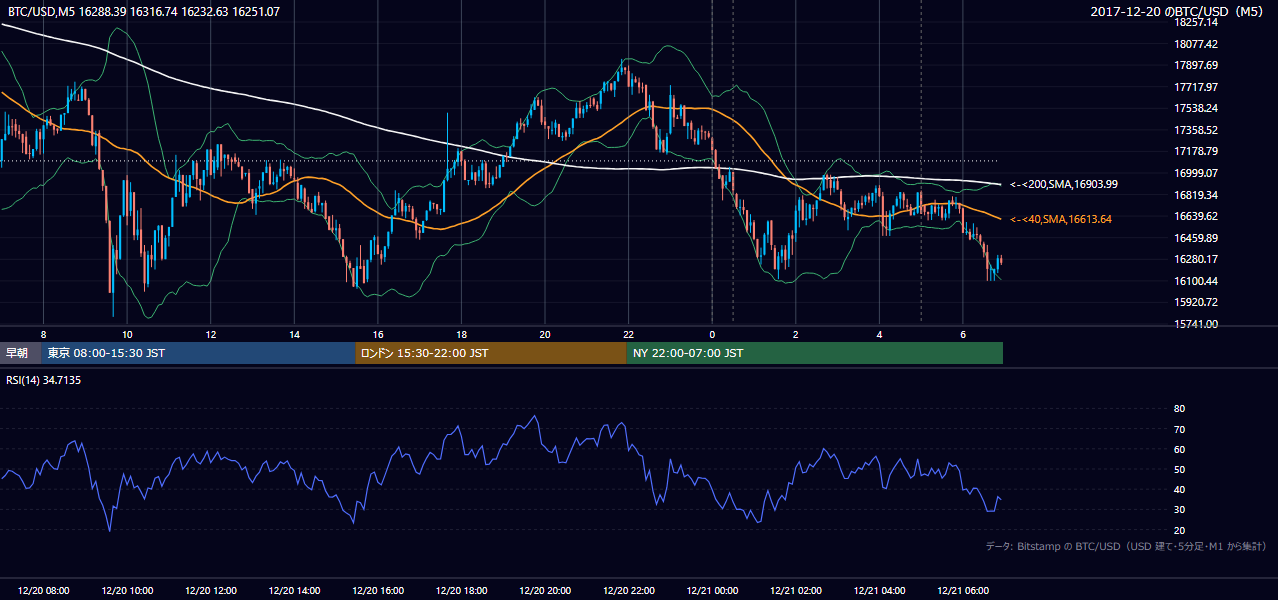Click the Bitstamp data source note
The height and width of the screenshot is (600, 1278).
[x=1126, y=546]
